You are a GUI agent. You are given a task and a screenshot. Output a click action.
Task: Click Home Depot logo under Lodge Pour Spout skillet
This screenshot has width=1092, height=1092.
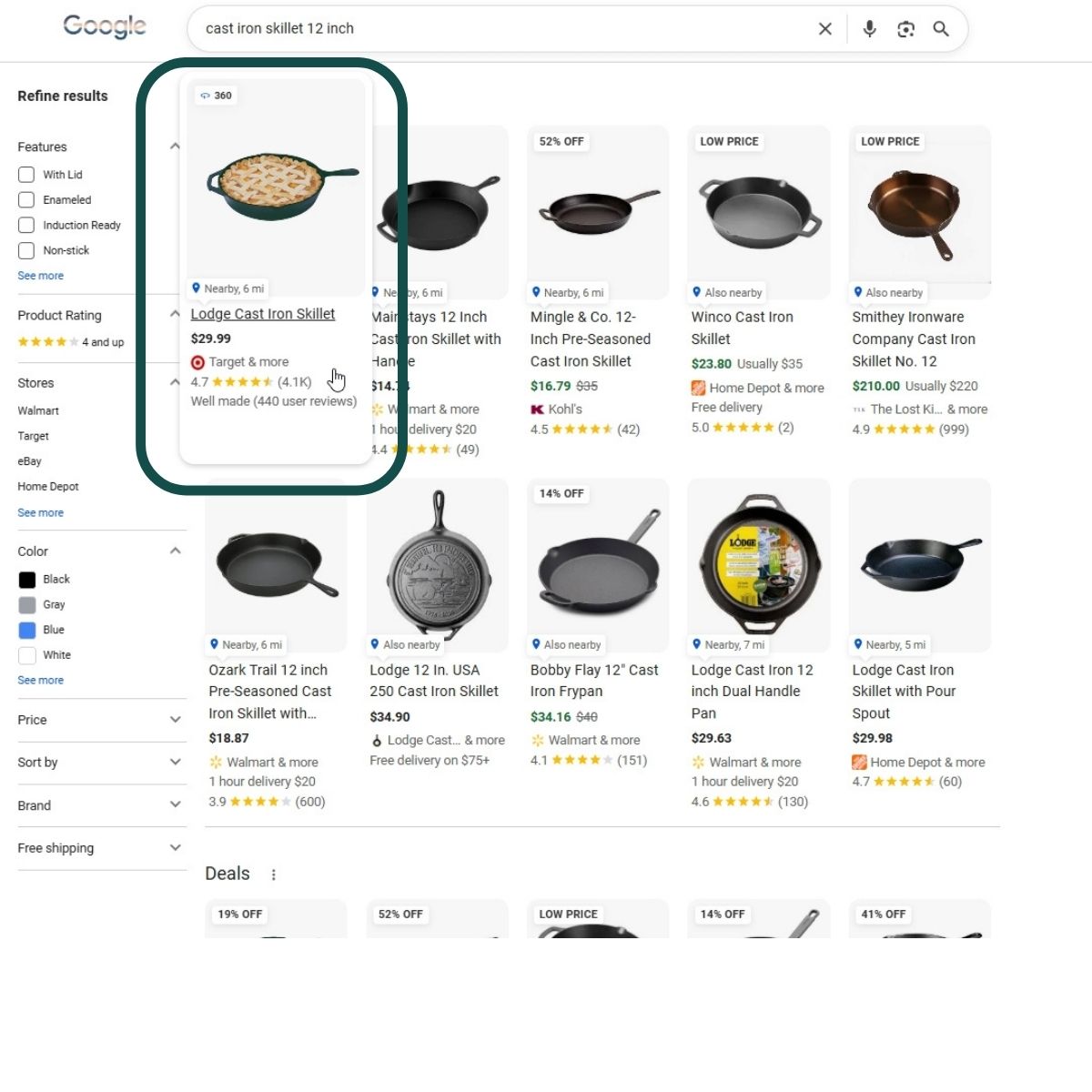[859, 763]
